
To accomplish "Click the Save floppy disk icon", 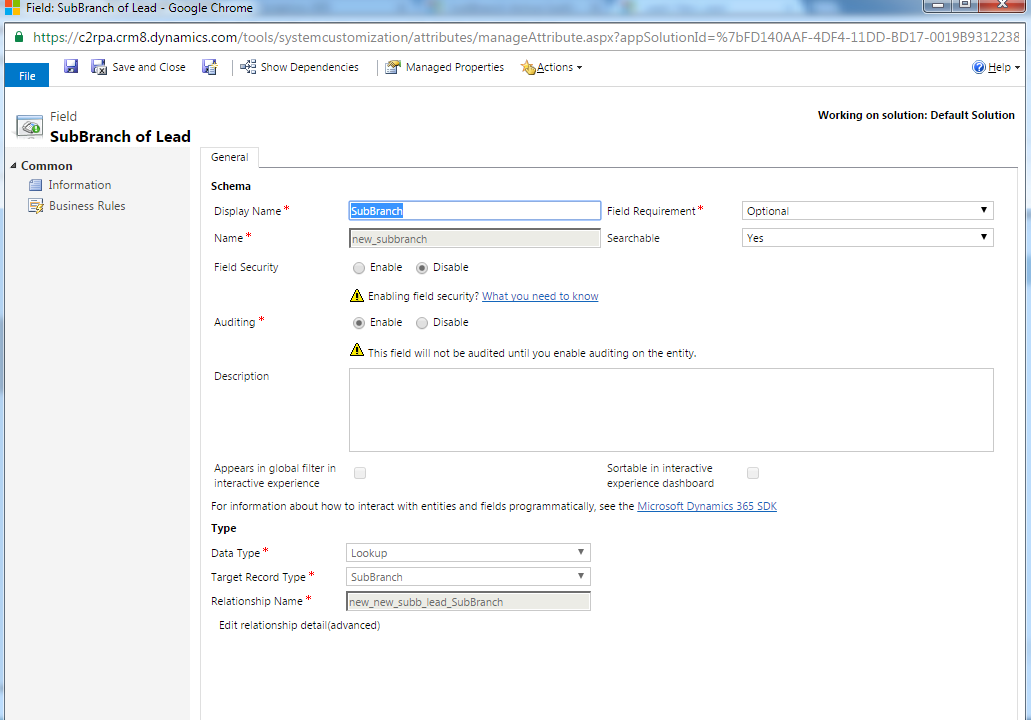I will click(x=71, y=66).
